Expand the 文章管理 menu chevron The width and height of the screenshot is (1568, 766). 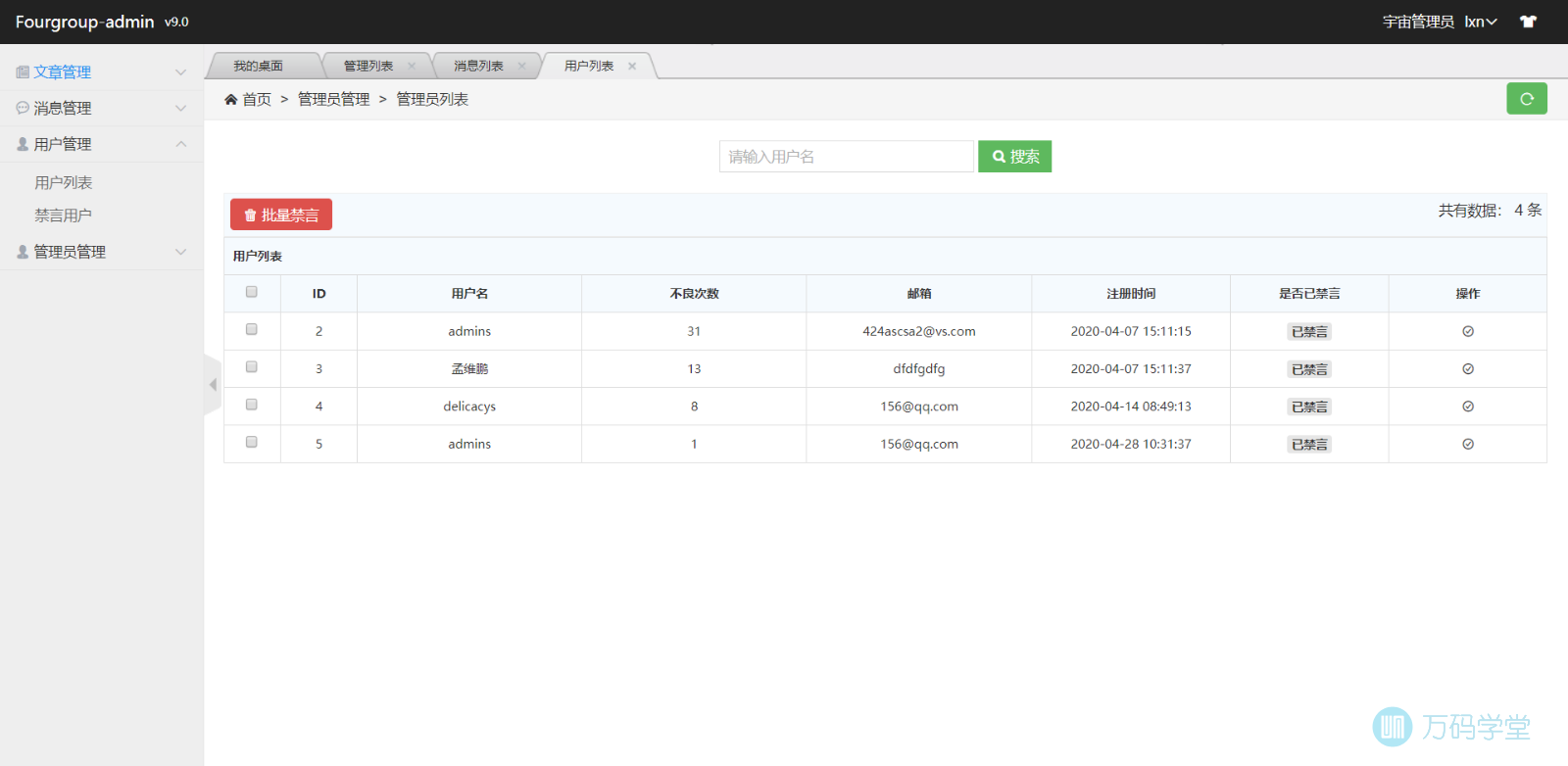tap(180, 72)
